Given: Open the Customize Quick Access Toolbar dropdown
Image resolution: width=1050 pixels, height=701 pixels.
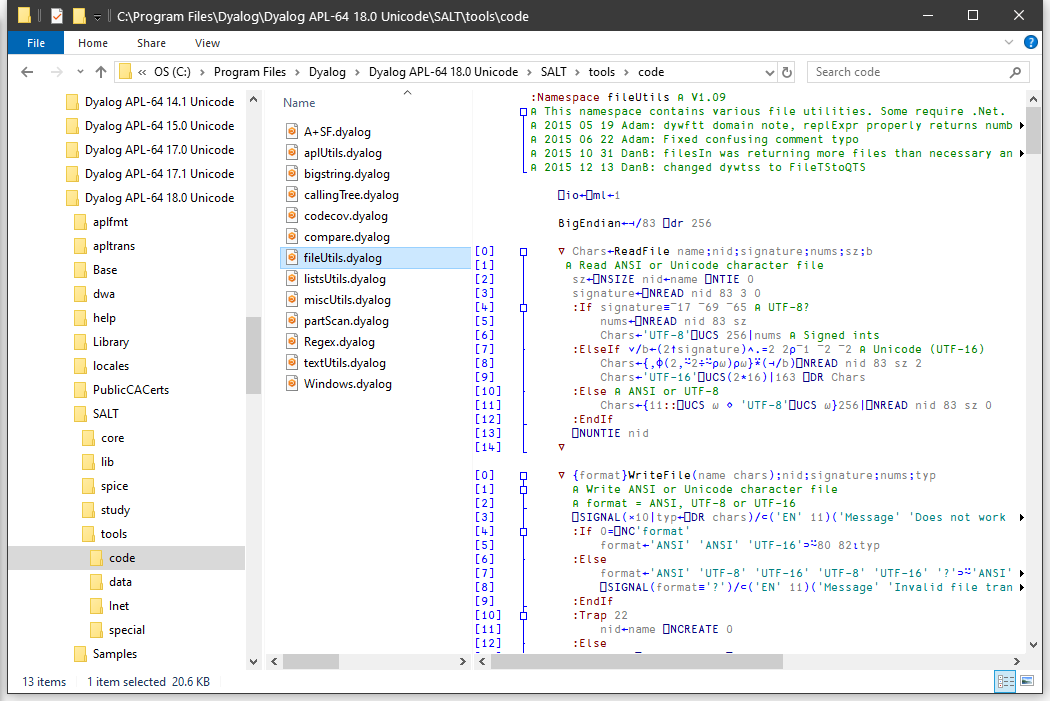Looking at the screenshot, I should (97, 17).
